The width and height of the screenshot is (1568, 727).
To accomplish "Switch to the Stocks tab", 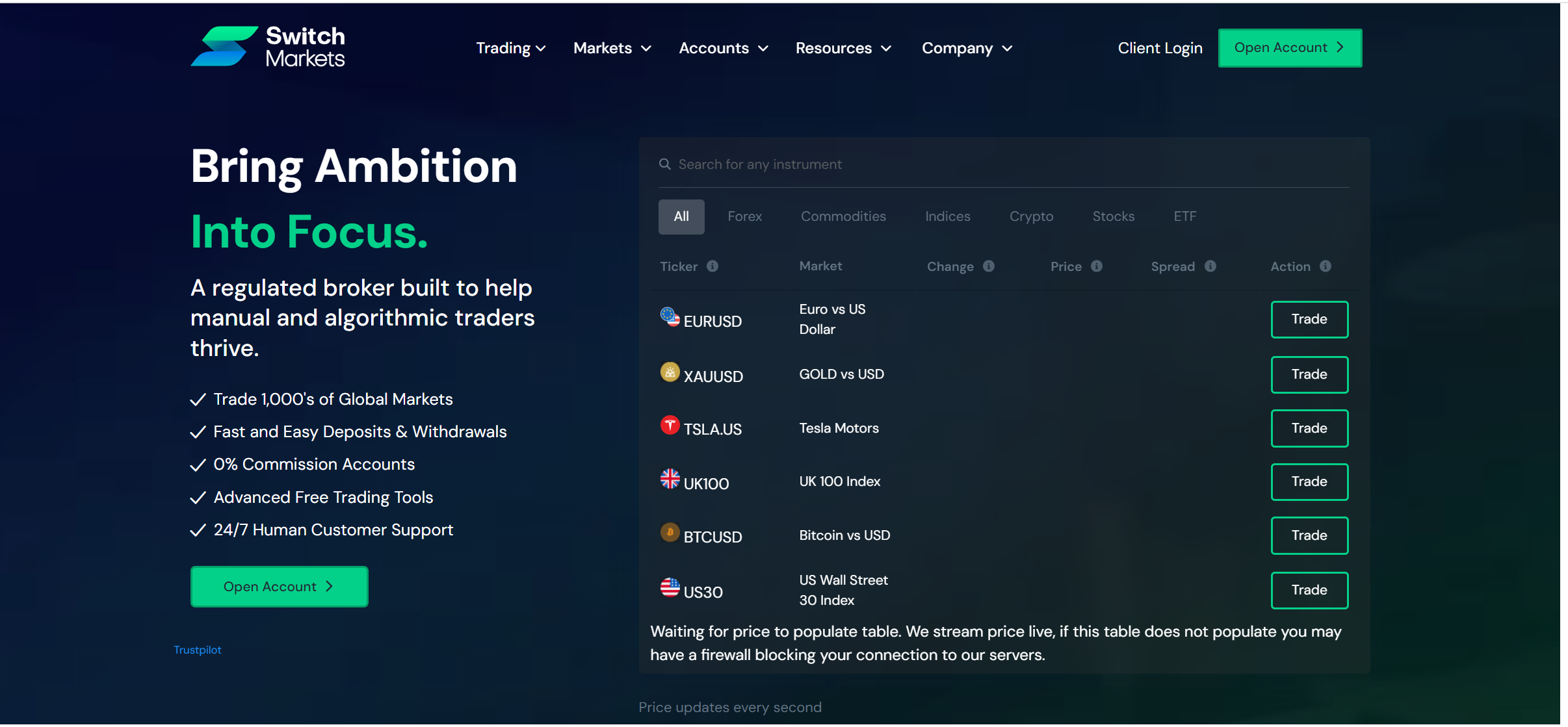I will (1114, 216).
